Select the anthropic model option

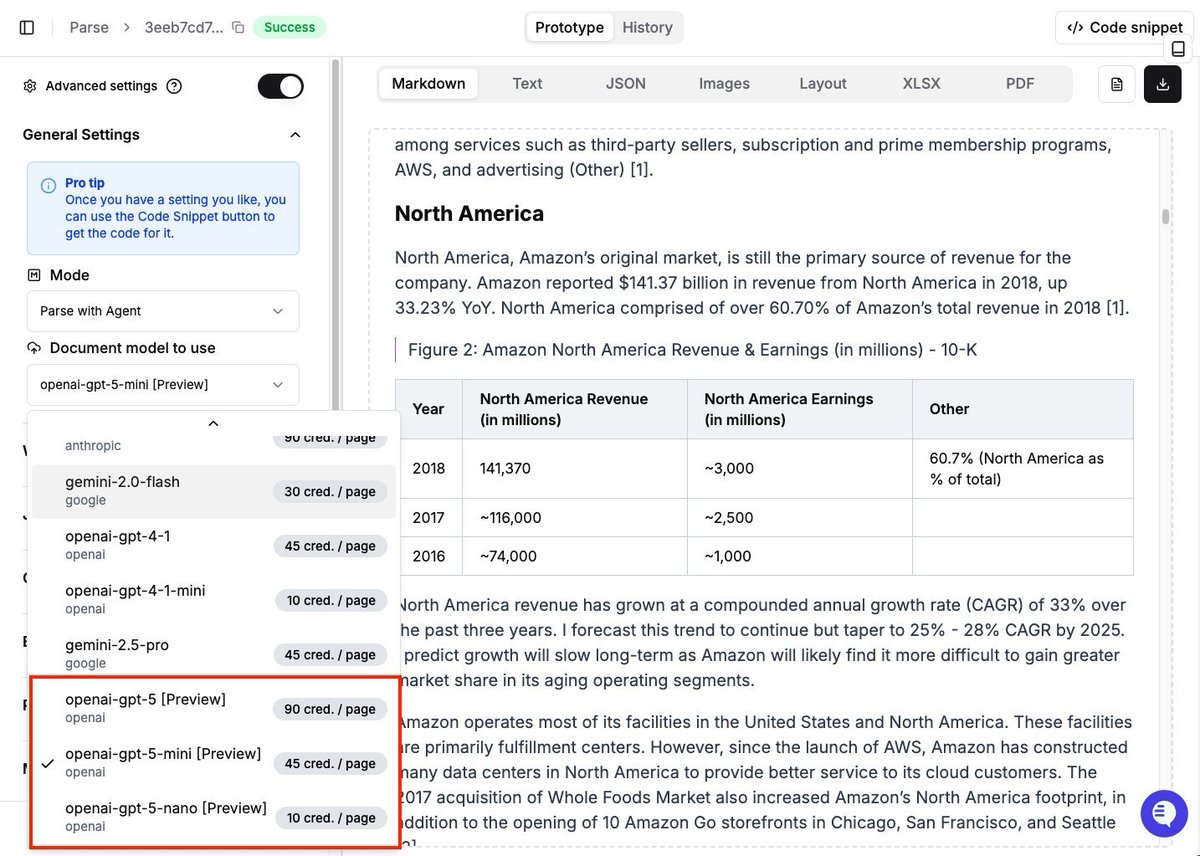214,444
